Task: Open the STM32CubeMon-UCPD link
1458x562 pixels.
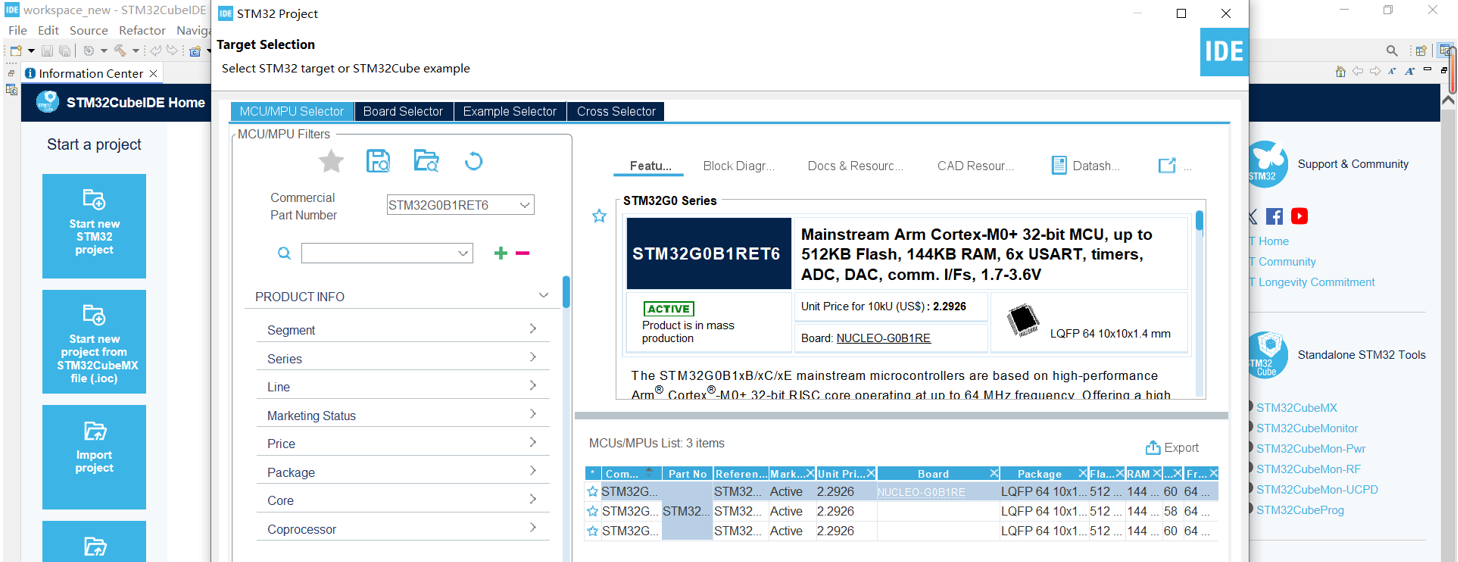Action: [x=1317, y=490]
